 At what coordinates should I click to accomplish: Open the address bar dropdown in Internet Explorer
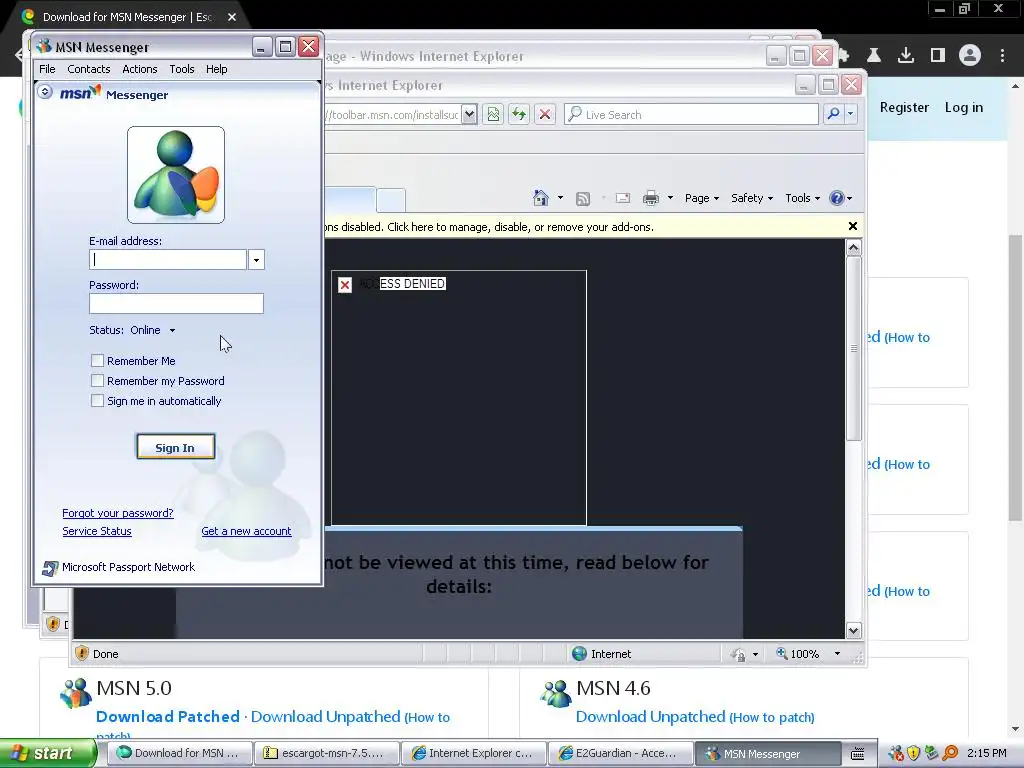click(469, 115)
